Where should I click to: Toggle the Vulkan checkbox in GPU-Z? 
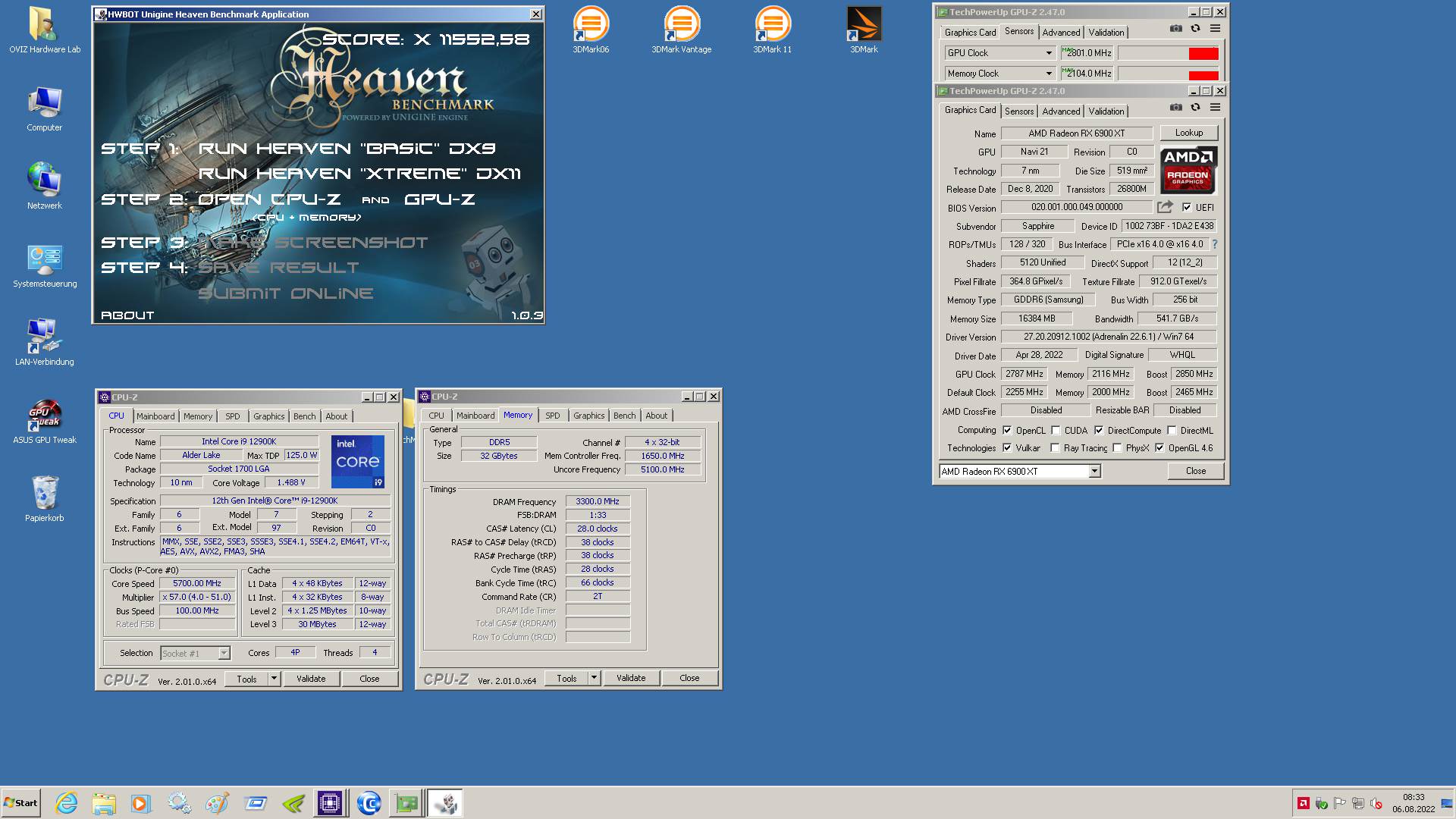coord(1007,448)
